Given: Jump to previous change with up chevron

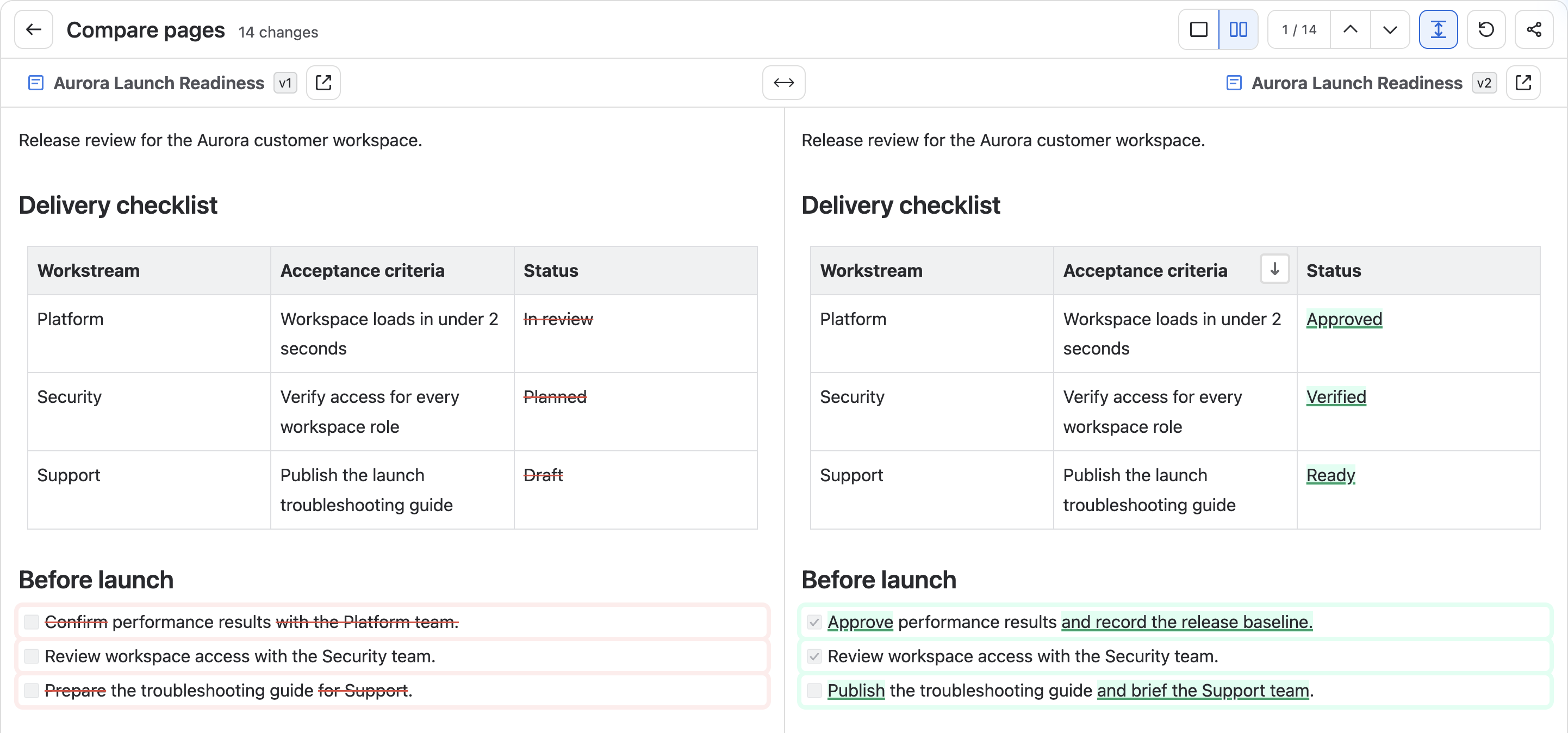Looking at the screenshot, I should point(1350,29).
